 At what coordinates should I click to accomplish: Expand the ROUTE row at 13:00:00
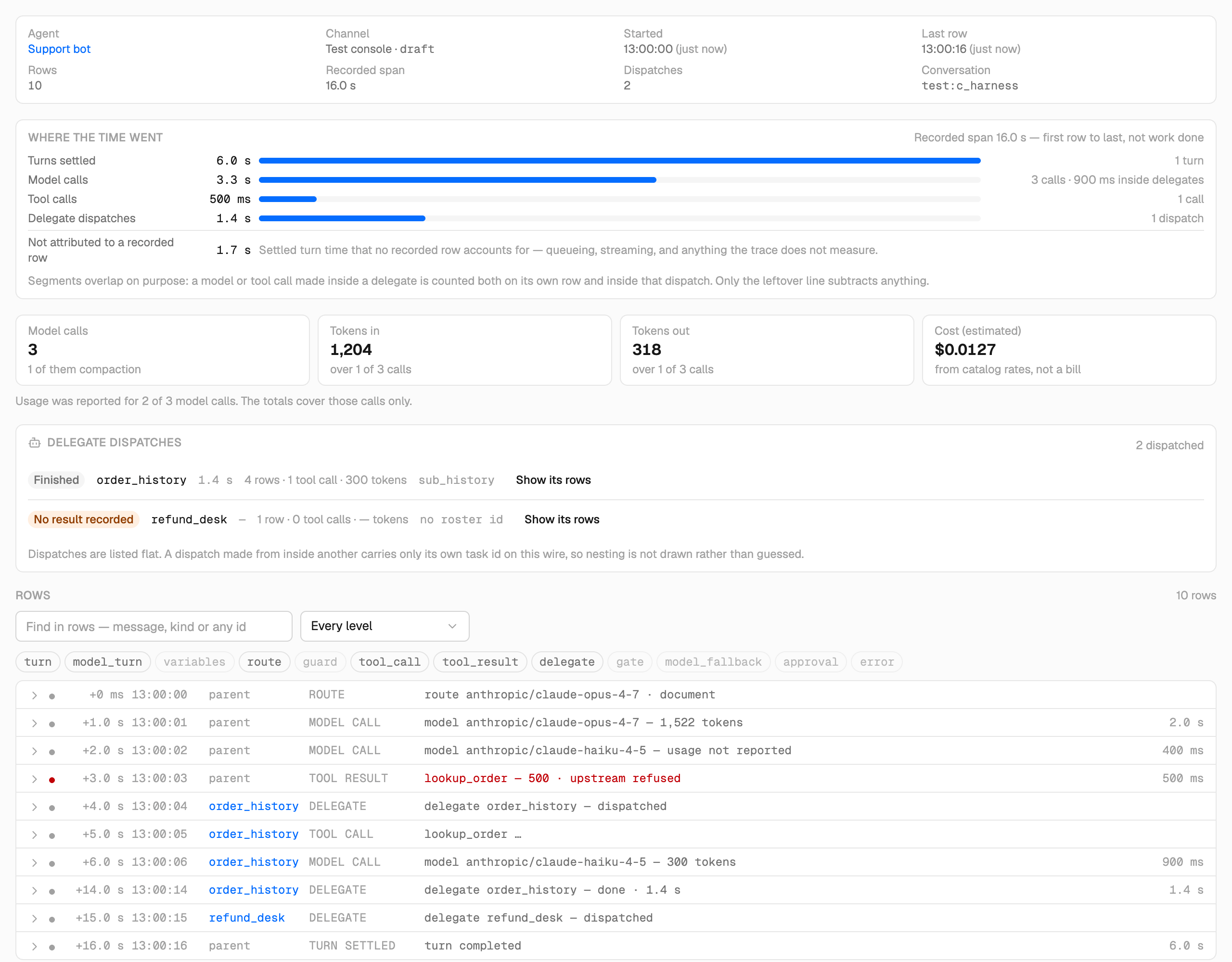coord(35,695)
